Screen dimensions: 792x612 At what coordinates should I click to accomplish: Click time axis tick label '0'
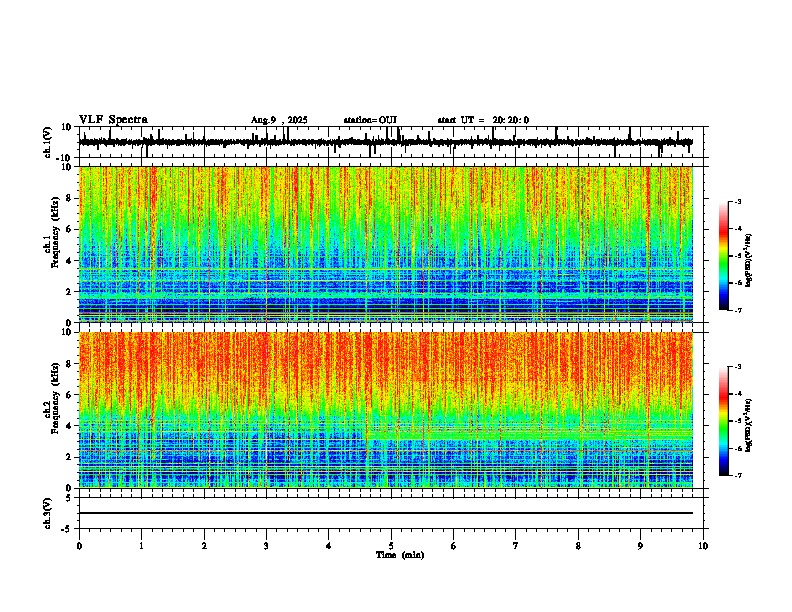pos(79,546)
